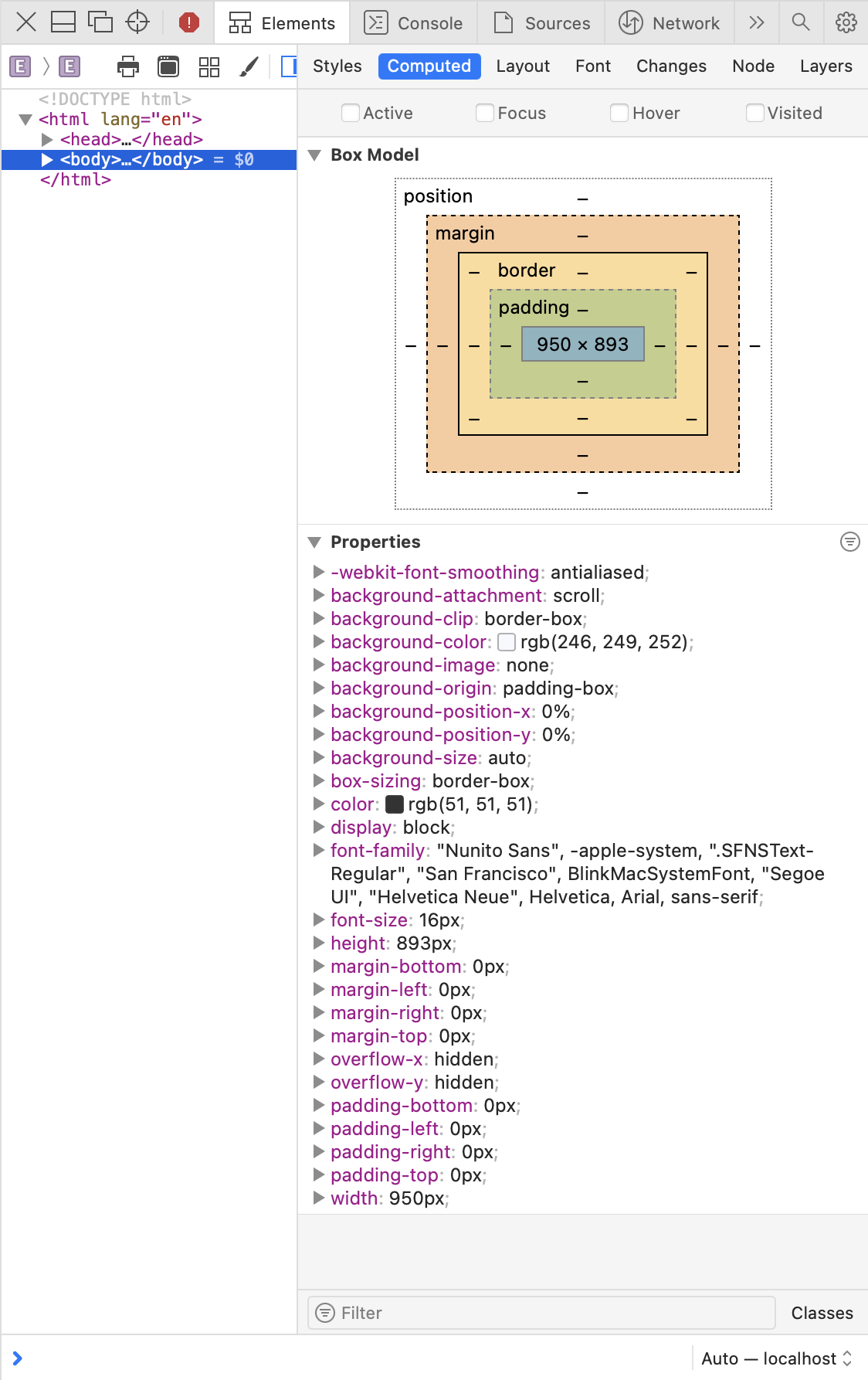This screenshot has height=1380, width=868.
Task: Expand the font-family property
Action: click(x=318, y=850)
